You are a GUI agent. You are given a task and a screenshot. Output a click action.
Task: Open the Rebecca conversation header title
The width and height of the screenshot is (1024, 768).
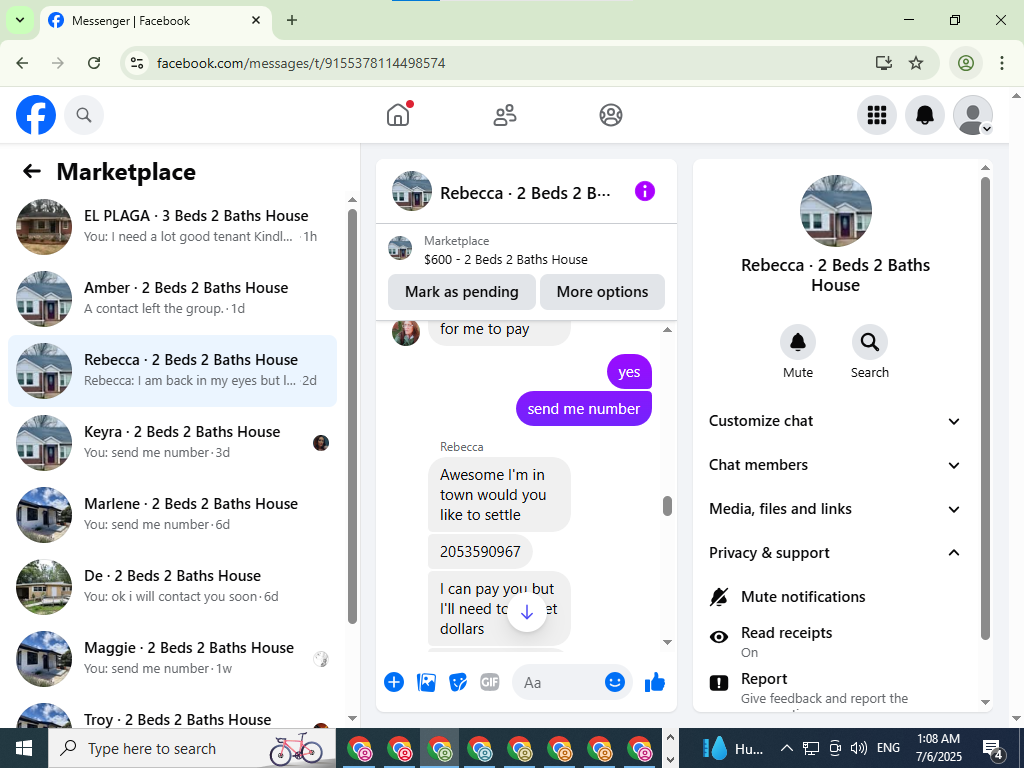pos(525,193)
